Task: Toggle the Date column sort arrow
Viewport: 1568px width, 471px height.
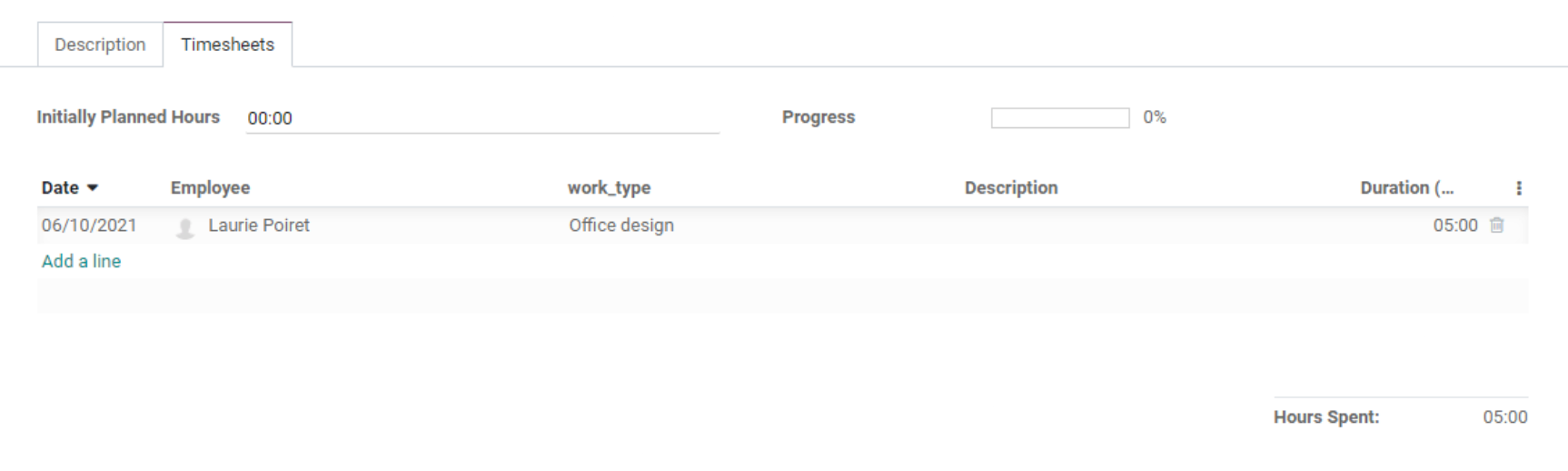Action: coord(93,188)
